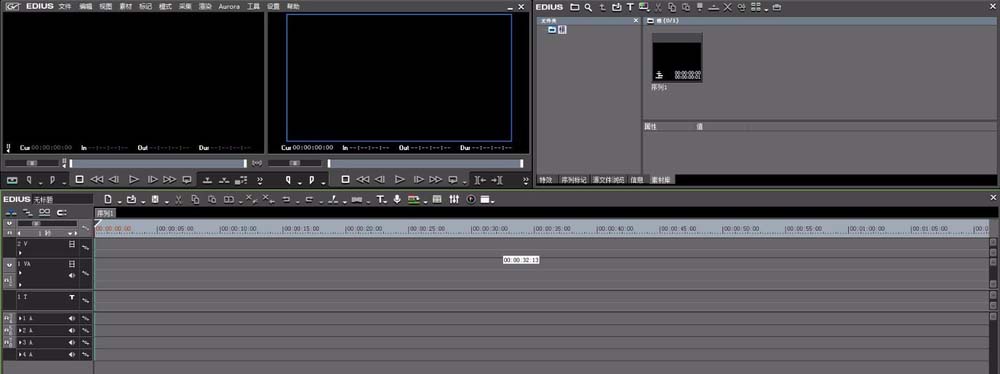Expand the 1 A audio track
Screen dimensions: 1000x374
tap(20, 318)
